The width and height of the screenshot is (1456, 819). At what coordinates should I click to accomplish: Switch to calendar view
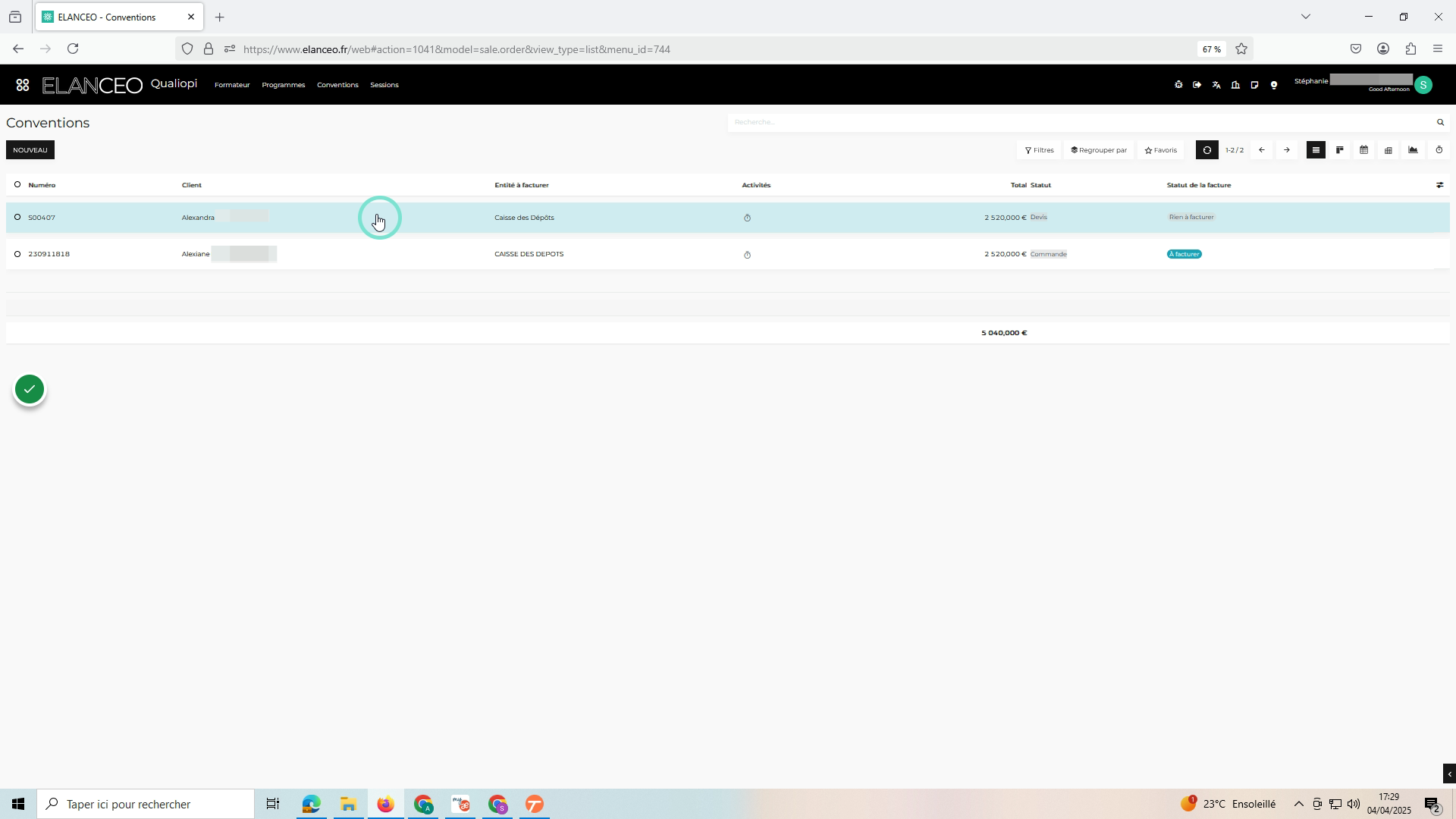(x=1364, y=150)
